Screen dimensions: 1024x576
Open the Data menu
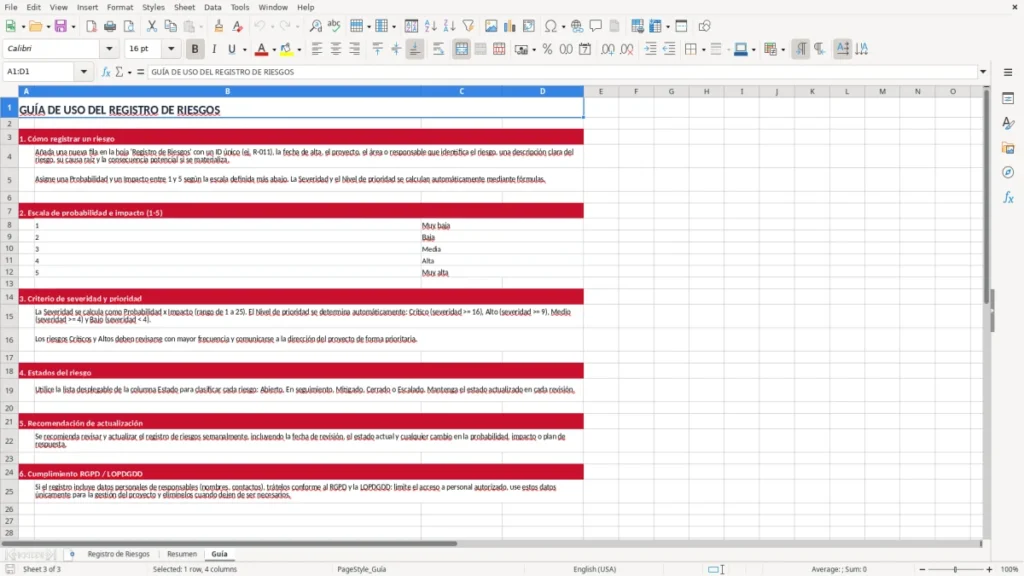point(212,7)
